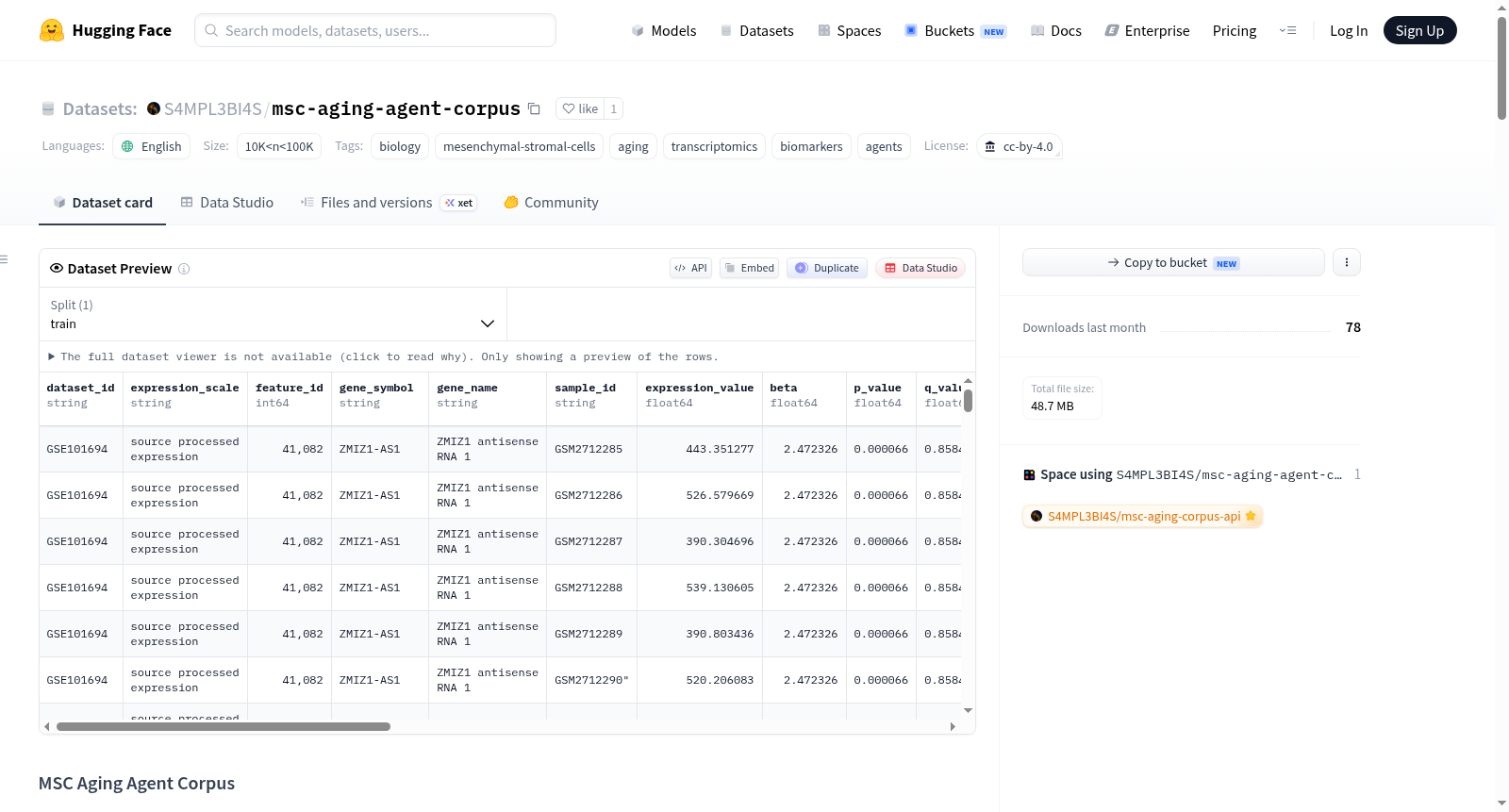The height and width of the screenshot is (812, 1509).
Task: Open the S4MPL3BI4S owner profile link
Action: pyautogui.click(x=213, y=108)
